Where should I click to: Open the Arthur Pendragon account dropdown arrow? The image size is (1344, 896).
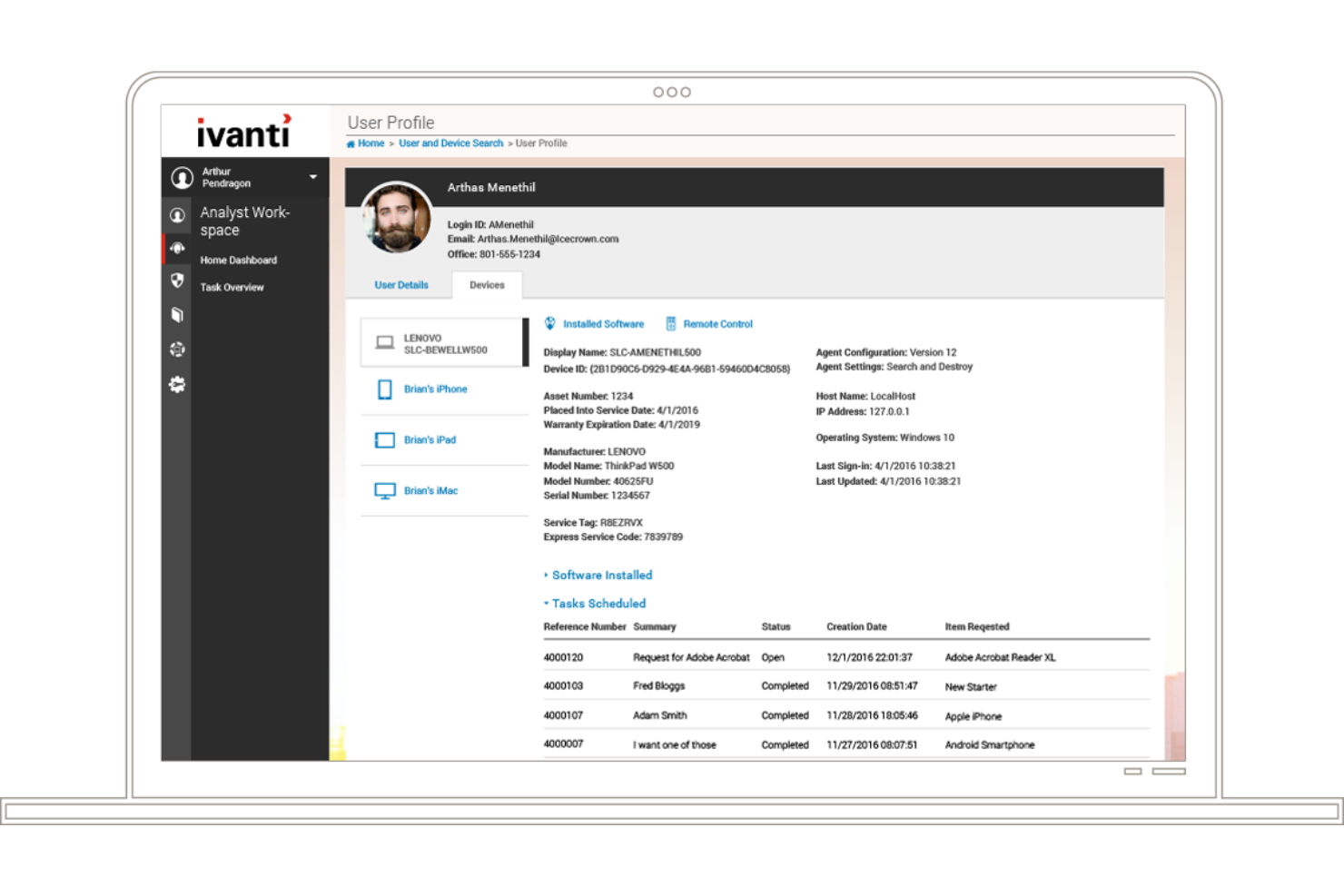[x=313, y=177]
